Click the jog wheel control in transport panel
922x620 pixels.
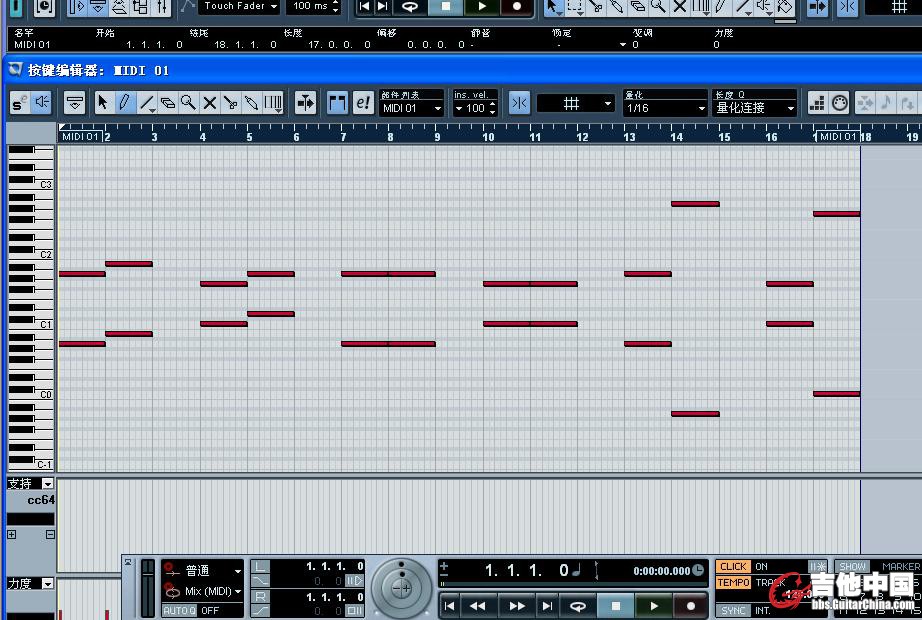[x=402, y=587]
